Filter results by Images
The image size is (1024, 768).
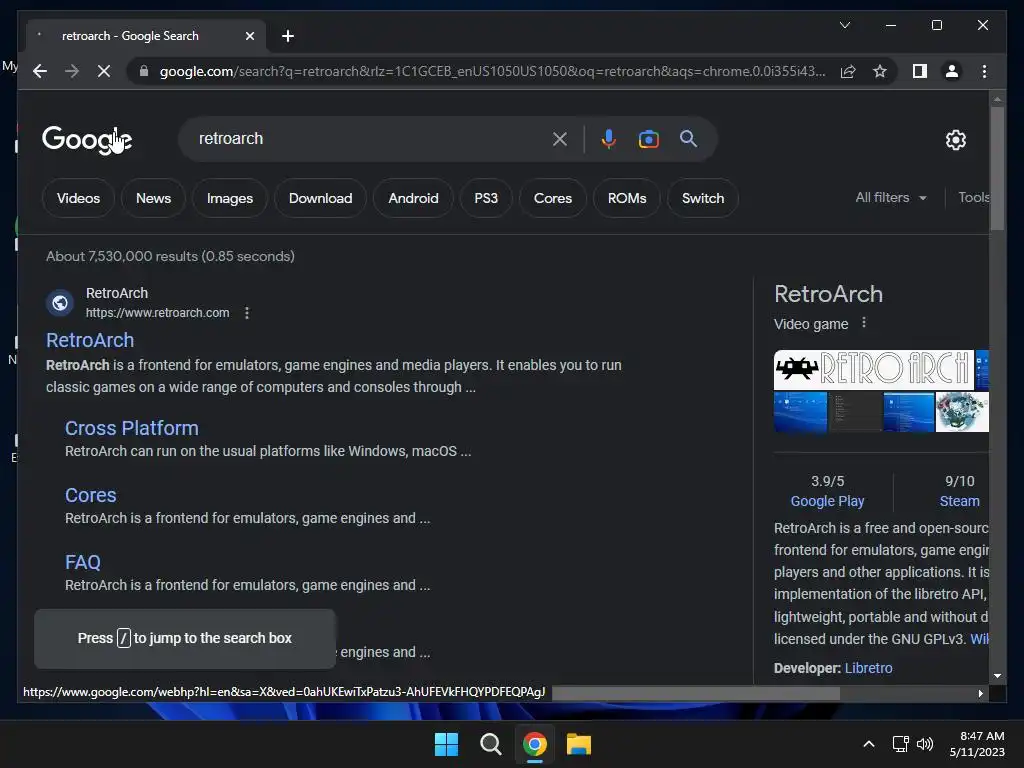point(230,198)
